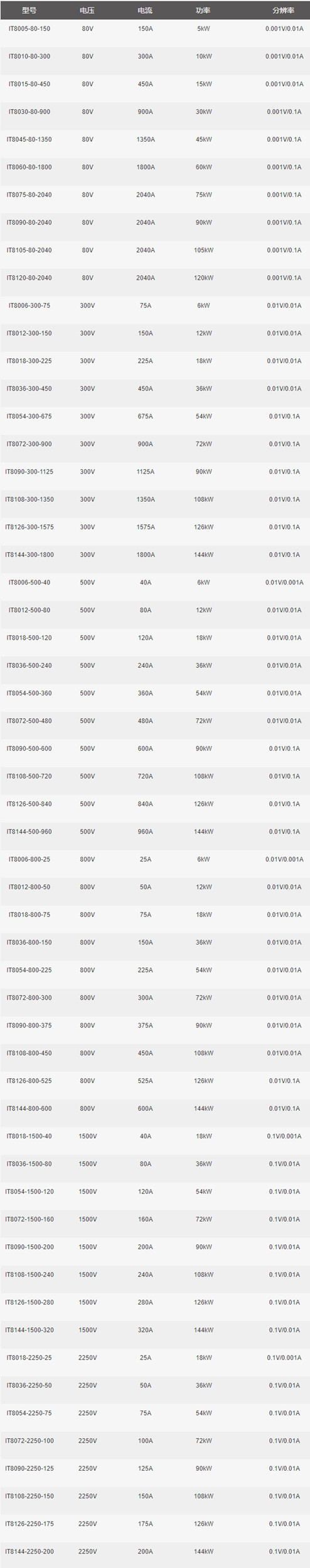
Task: Select model IT8005-80-150
Action: [x=29, y=29]
